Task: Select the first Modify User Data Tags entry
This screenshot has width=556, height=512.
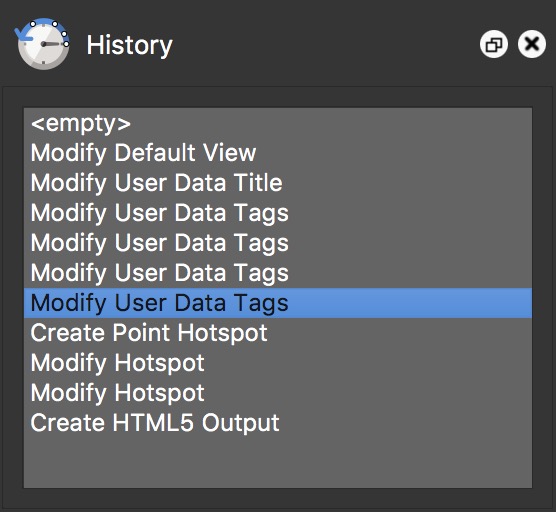Action: (x=278, y=213)
